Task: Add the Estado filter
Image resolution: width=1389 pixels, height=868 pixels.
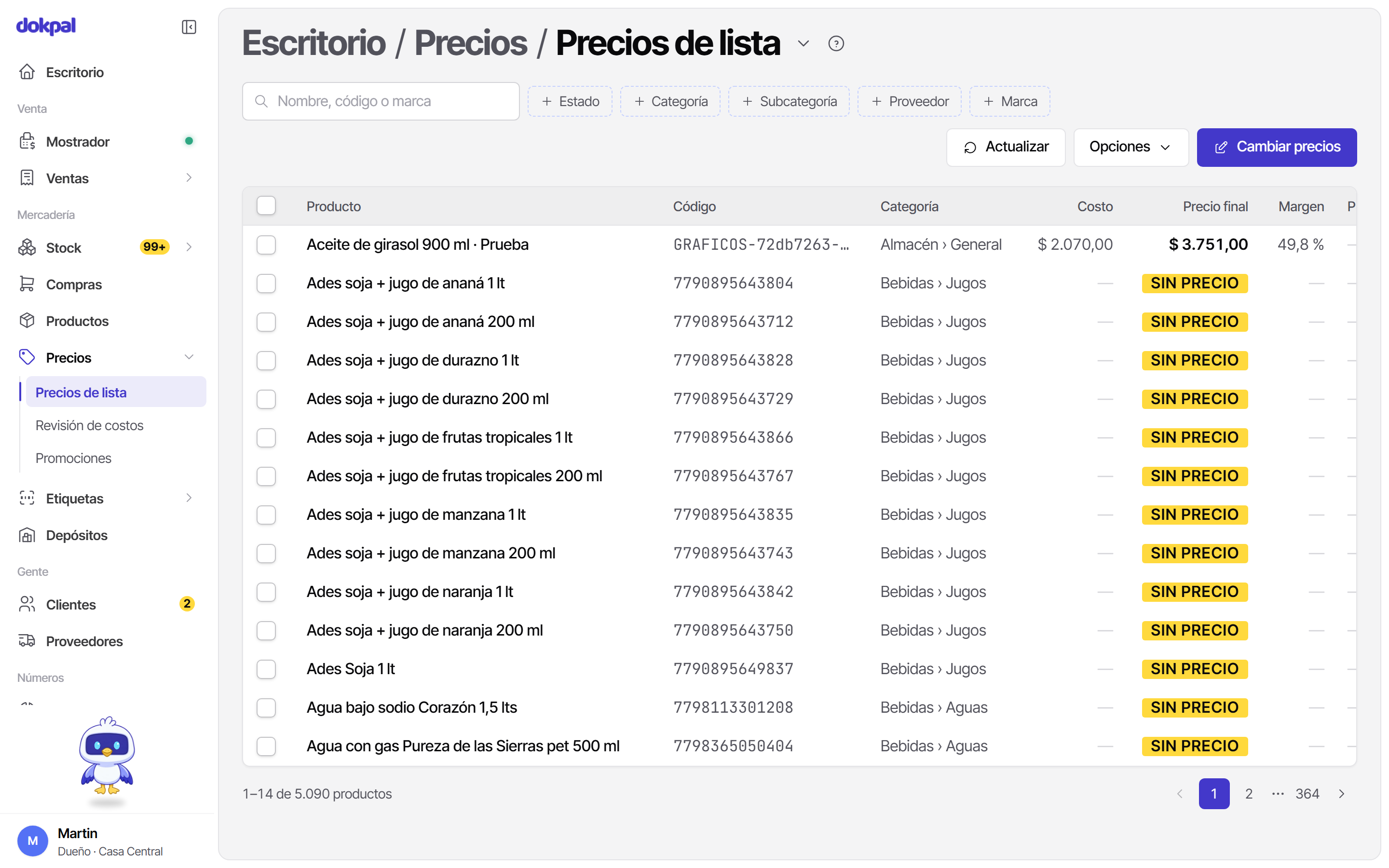Action: [x=570, y=102]
